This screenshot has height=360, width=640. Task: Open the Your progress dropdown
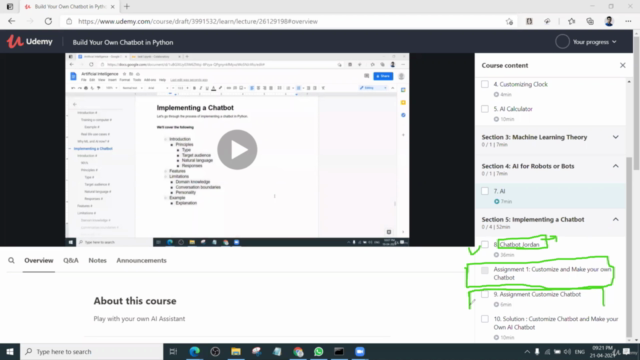tap(594, 42)
